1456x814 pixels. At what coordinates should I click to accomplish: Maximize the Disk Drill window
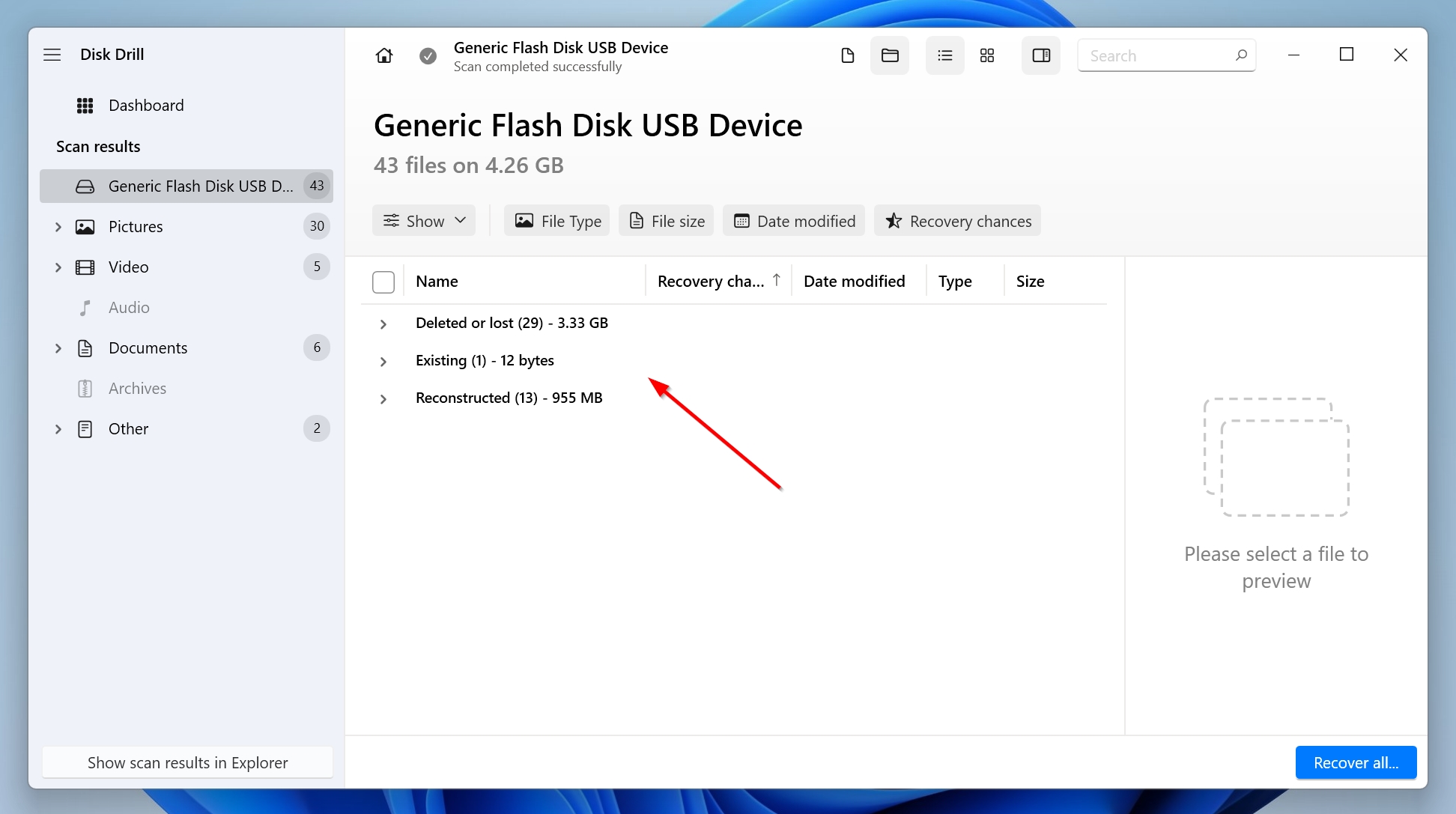[1347, 55]
